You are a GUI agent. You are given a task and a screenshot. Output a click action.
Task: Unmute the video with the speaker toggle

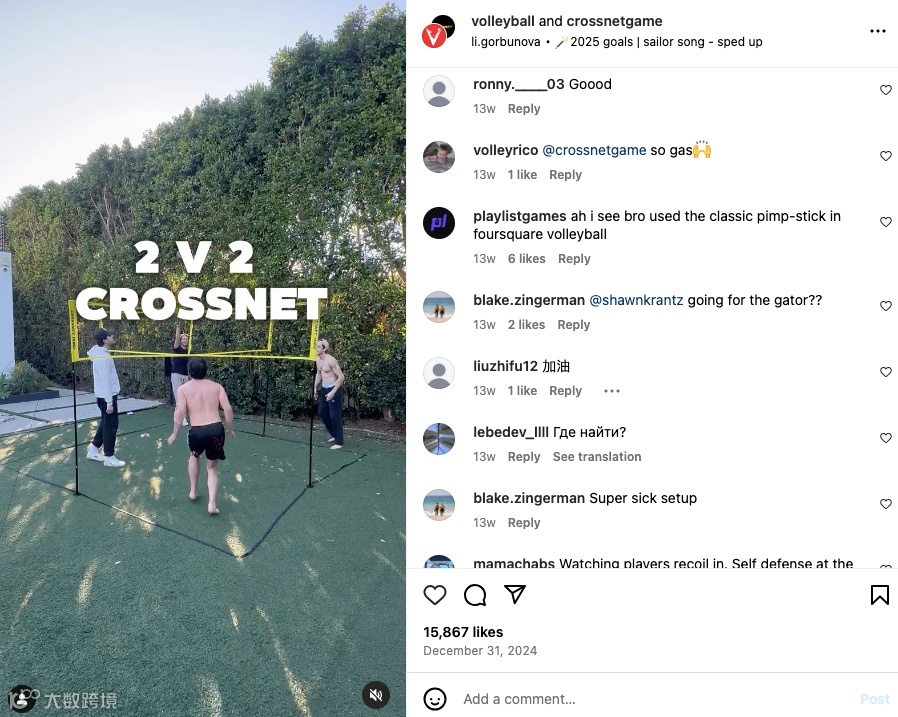[x=376, y=695]
